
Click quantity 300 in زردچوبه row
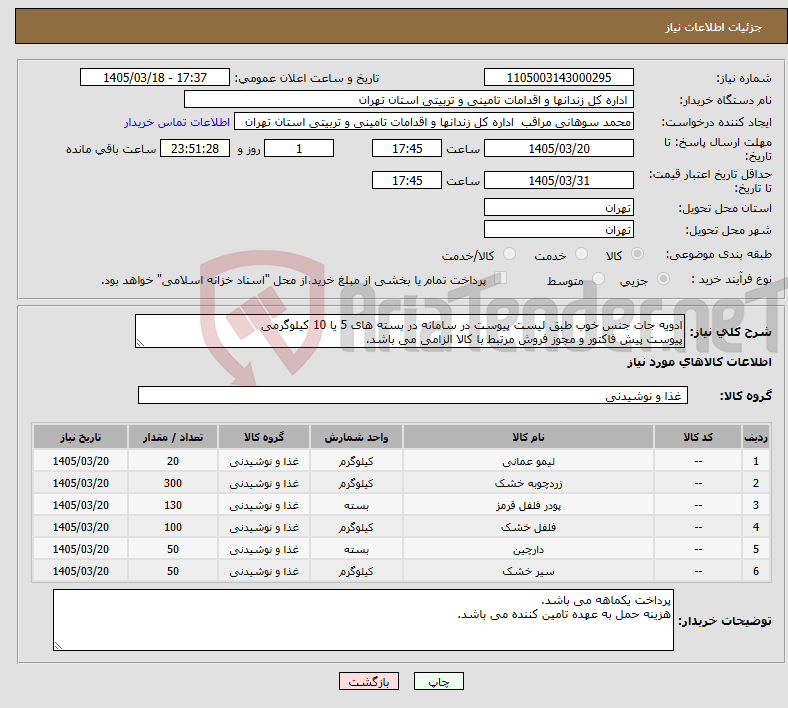coord(173,483)
